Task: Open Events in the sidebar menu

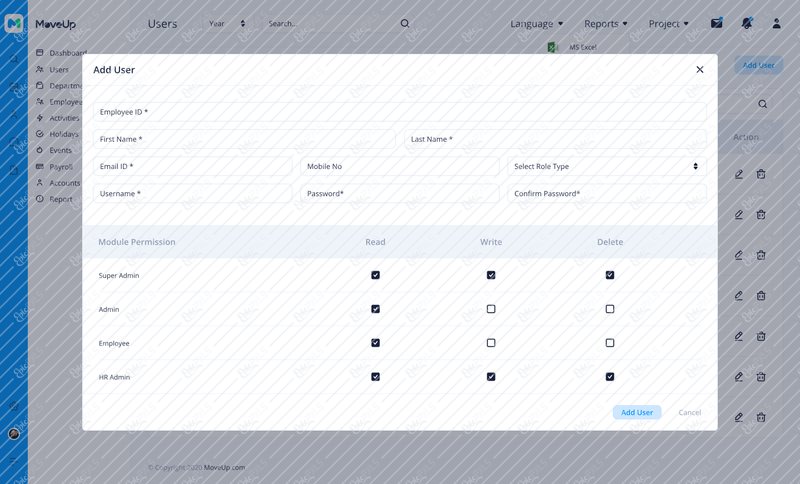Action: 54,150
